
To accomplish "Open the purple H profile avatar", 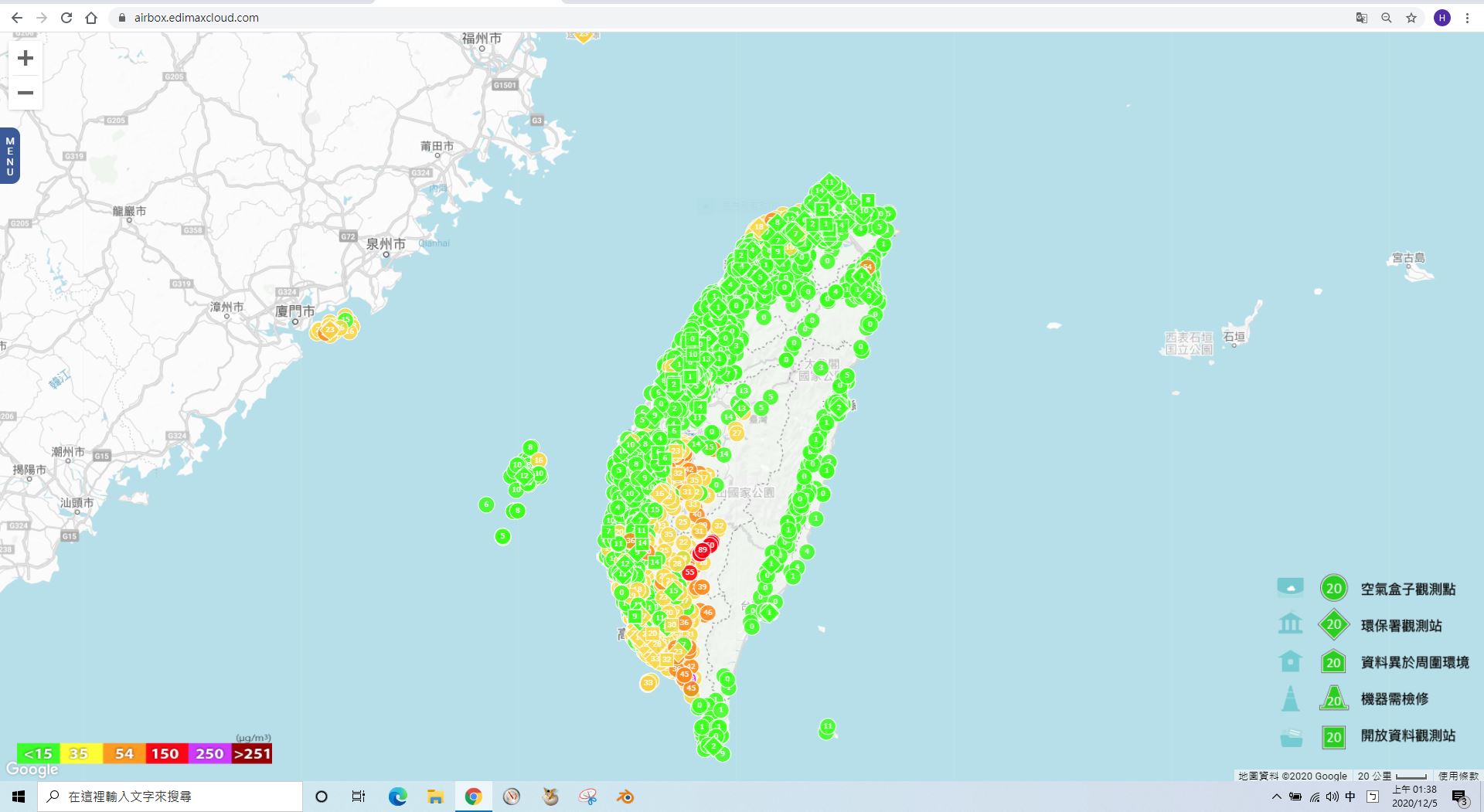I will pyautogui.click(x=1442, y=18).
